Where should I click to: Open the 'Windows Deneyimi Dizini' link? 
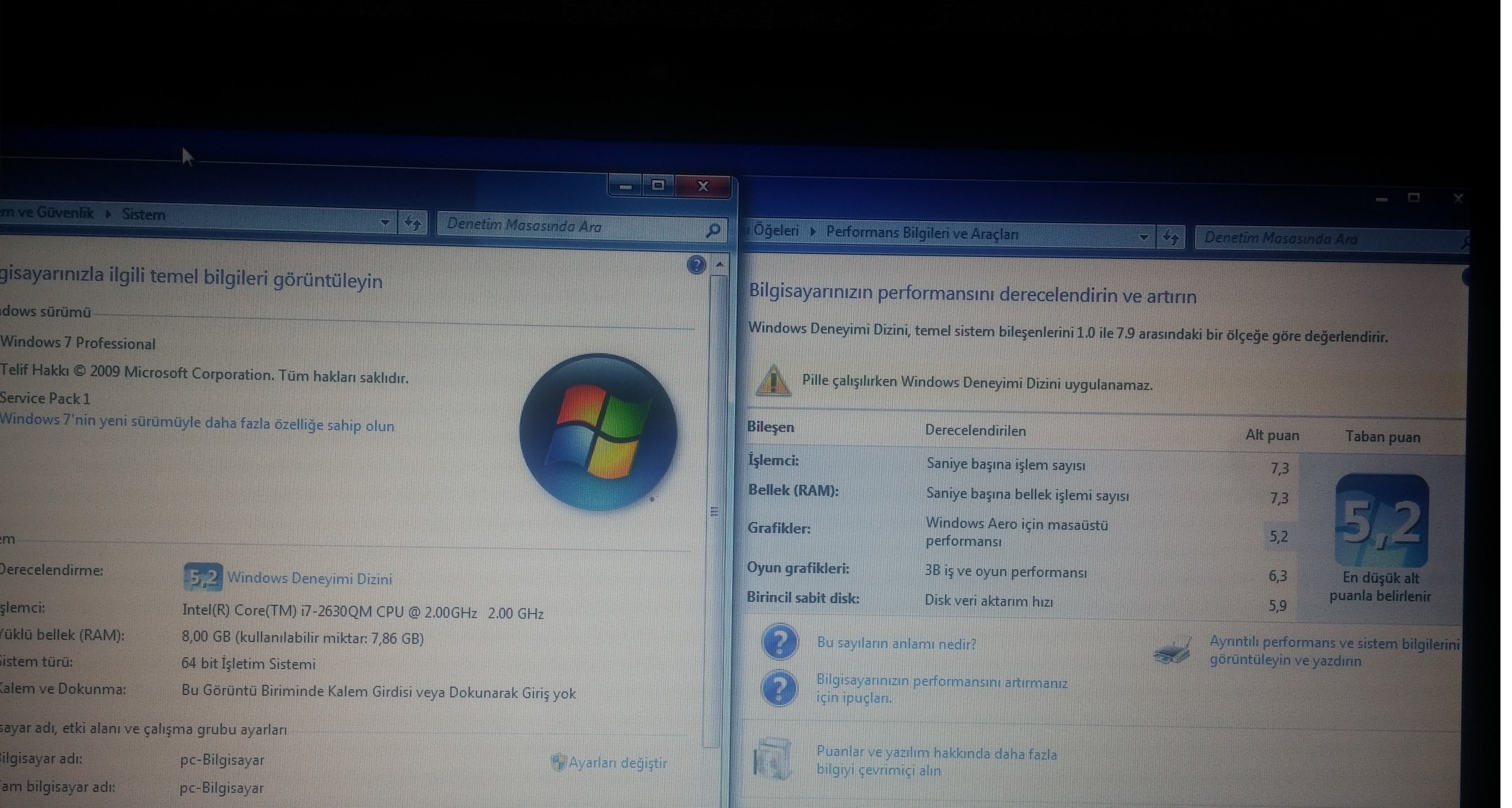tap(309, 578)
